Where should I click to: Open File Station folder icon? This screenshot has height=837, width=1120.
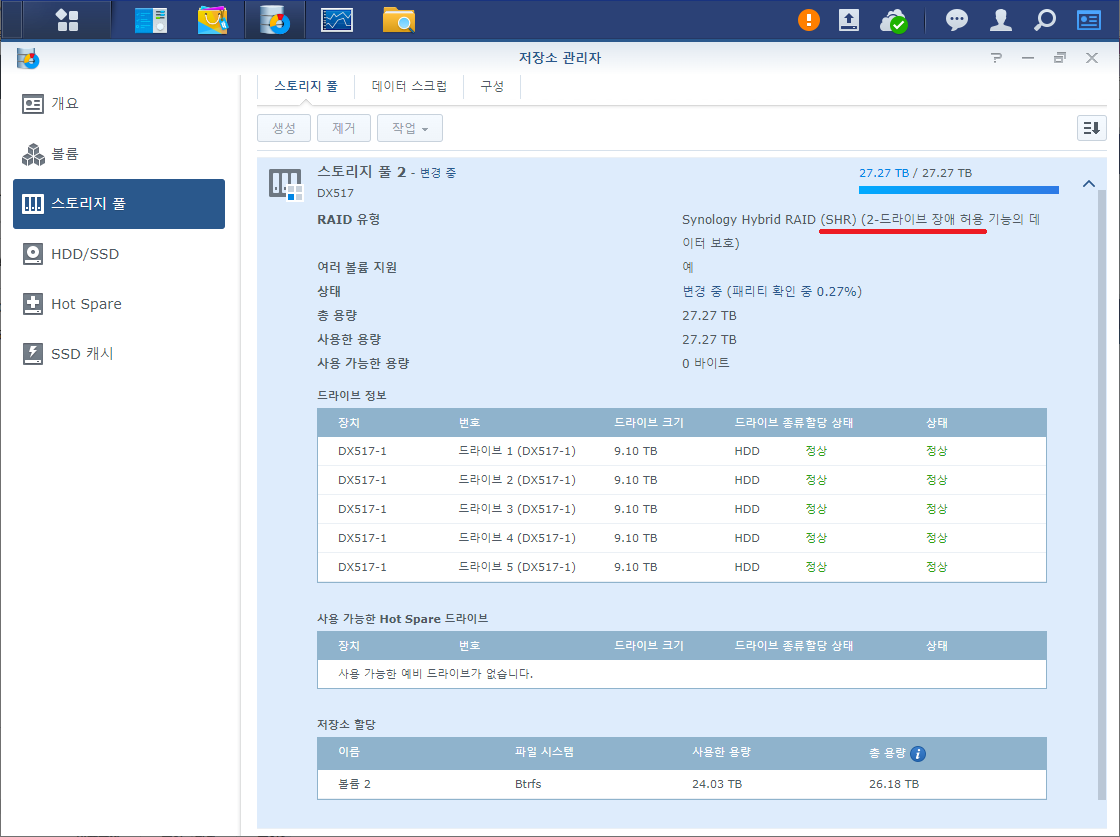(399, 20)
